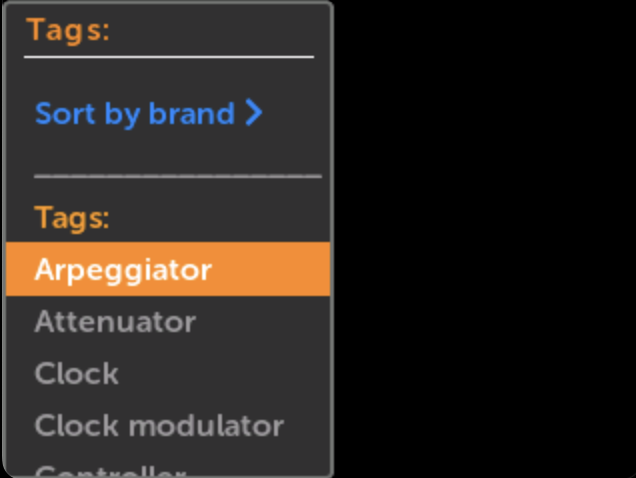Filter modules by Arpeggiator
This screenshot has height=478, width=636.
[123, 270]
